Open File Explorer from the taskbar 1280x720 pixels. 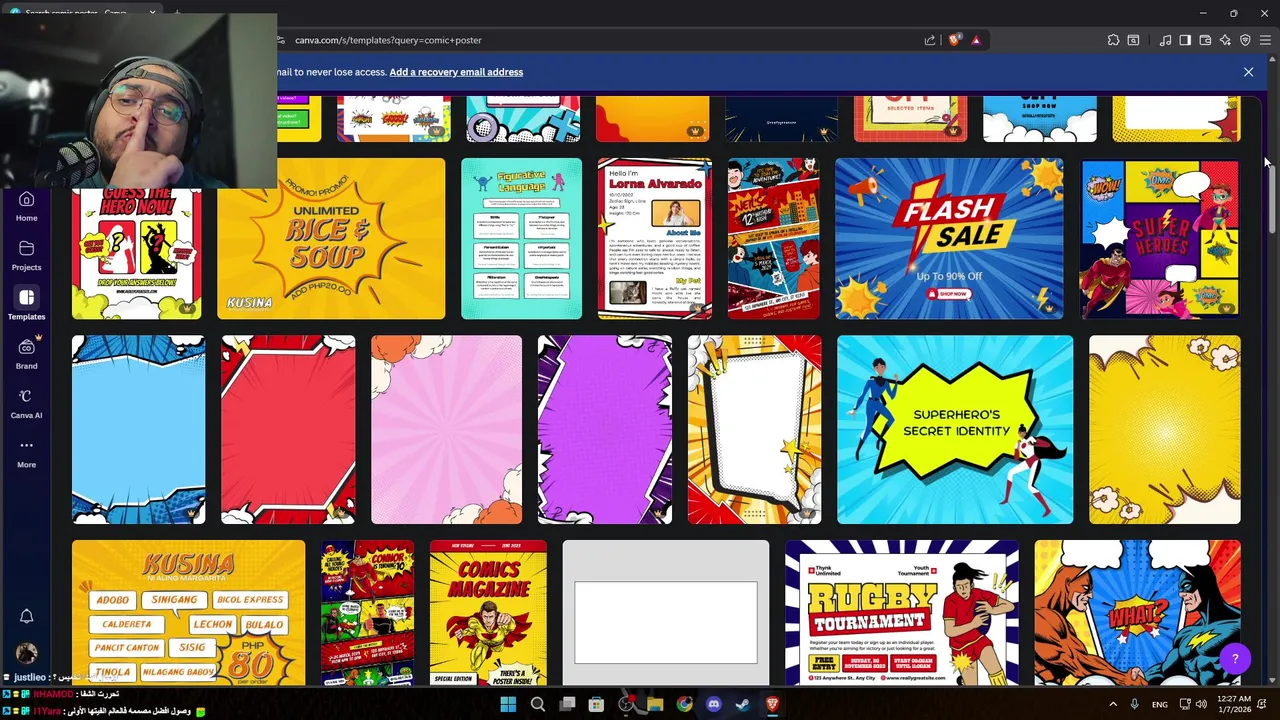(x=655, y=704)
